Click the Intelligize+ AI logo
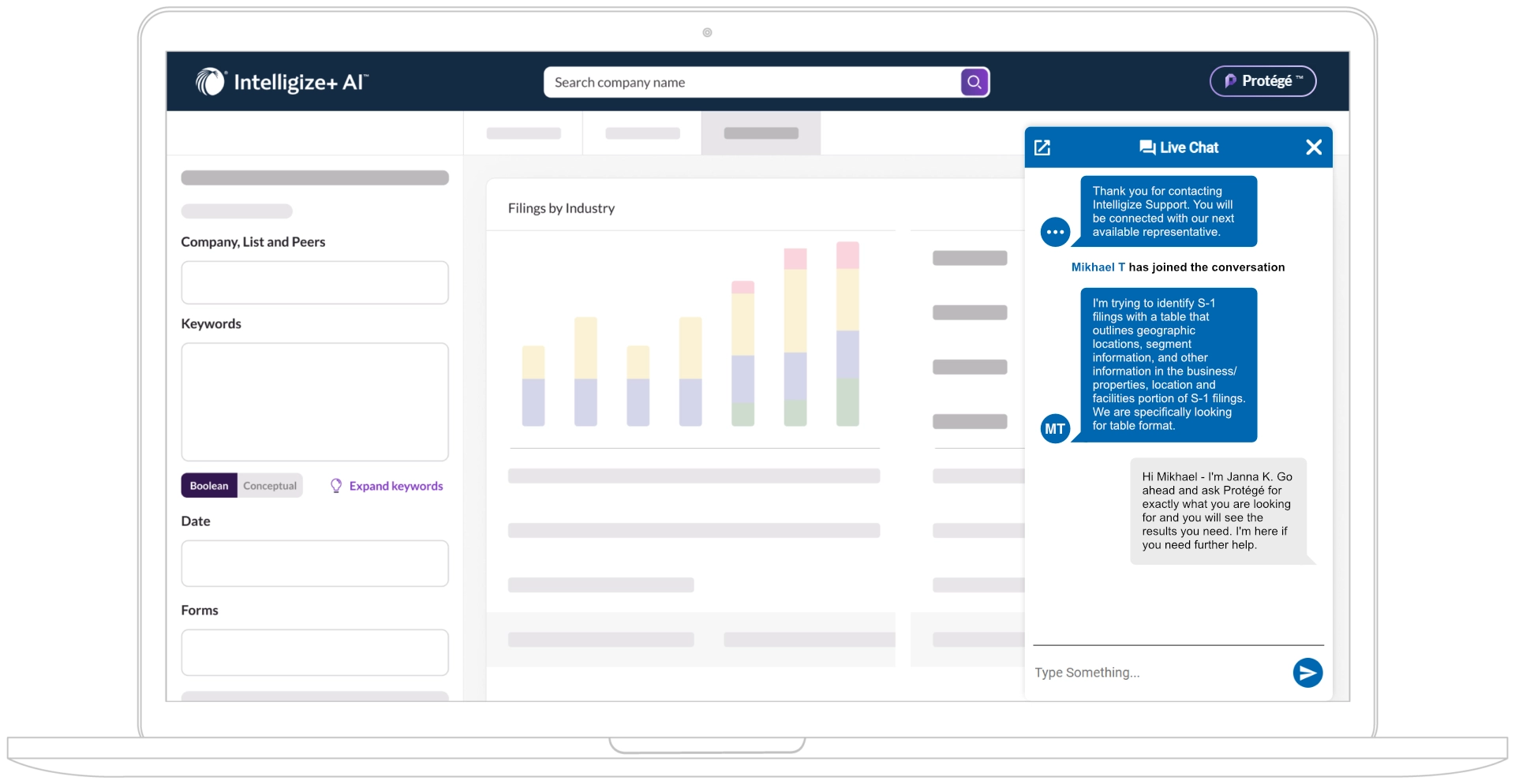 point(282,81)
